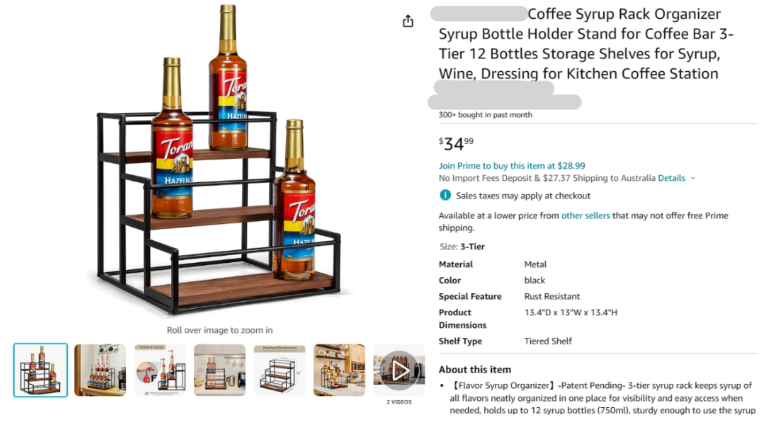Viewport: 763px width, 422px height.
Task: View the stable and sturdy feature thumbnail
Action: [x=160, y=370]
